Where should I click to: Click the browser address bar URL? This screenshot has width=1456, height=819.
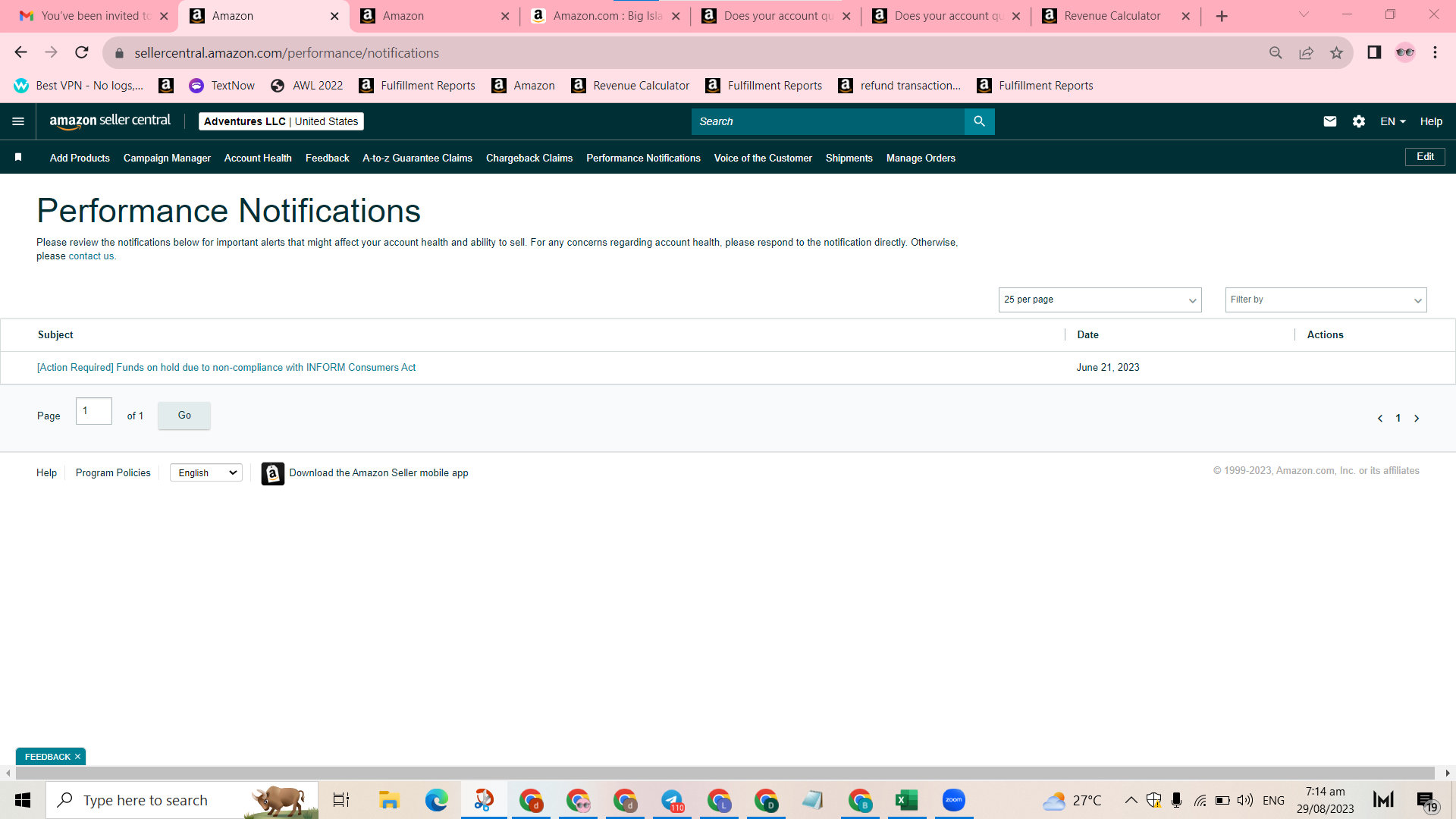tap(287, 53)
